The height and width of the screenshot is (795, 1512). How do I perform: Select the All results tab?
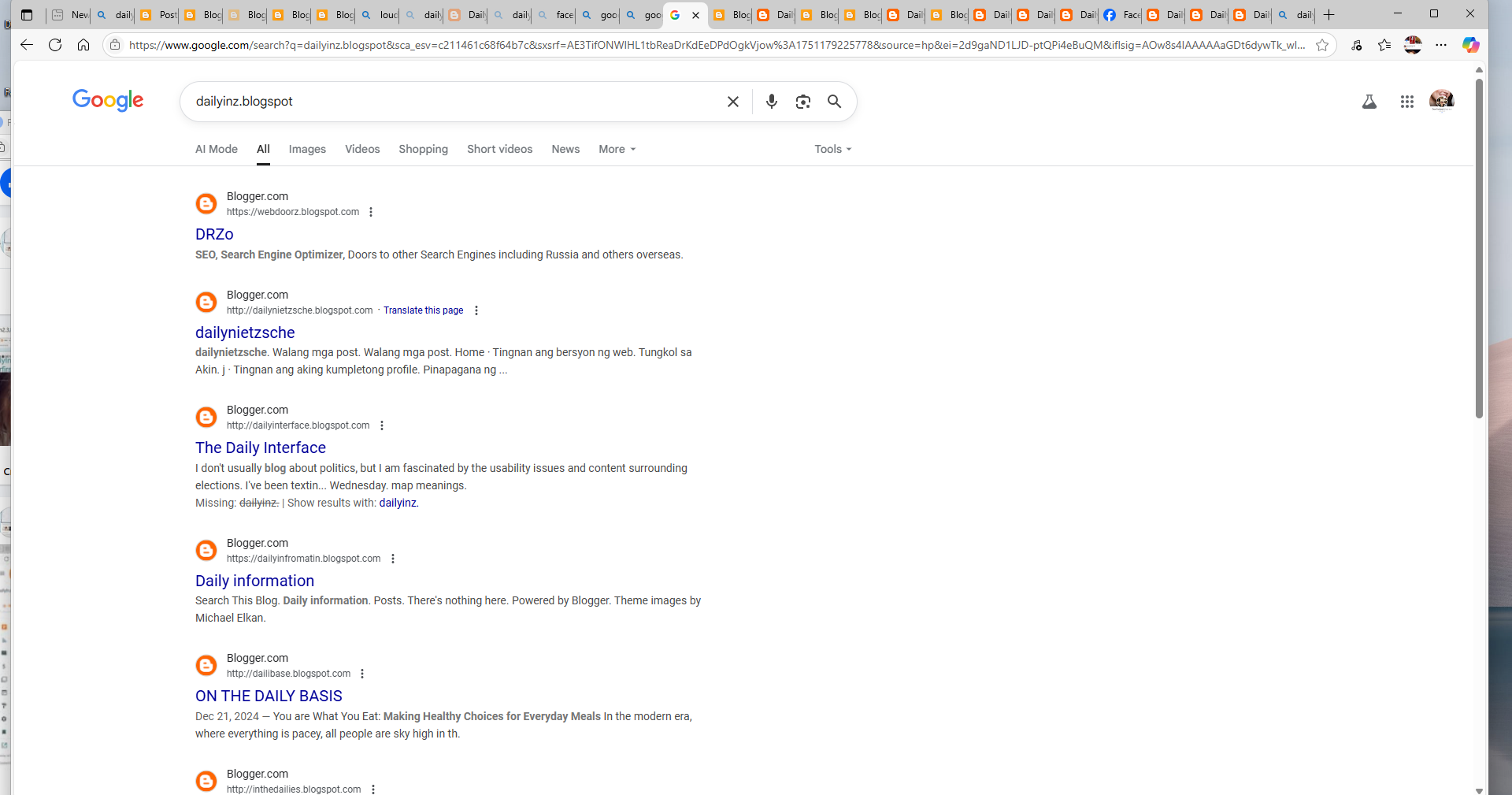pyautogui.click(x=263, y=149)
